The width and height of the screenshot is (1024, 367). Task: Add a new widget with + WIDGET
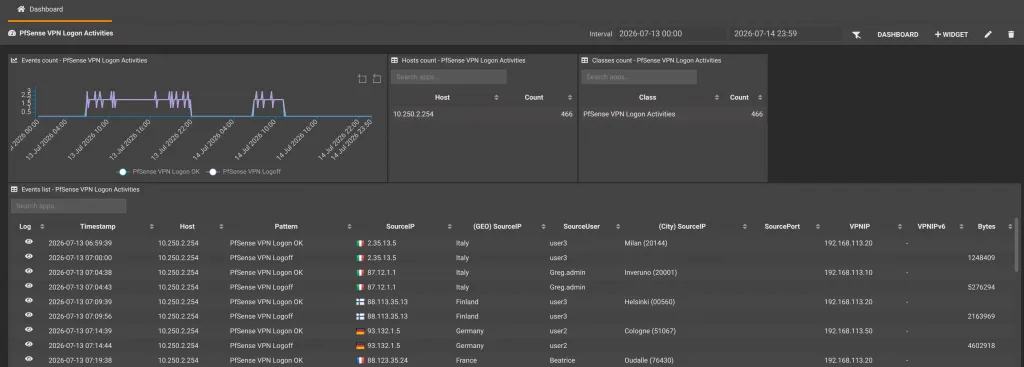tap(952, 35)
